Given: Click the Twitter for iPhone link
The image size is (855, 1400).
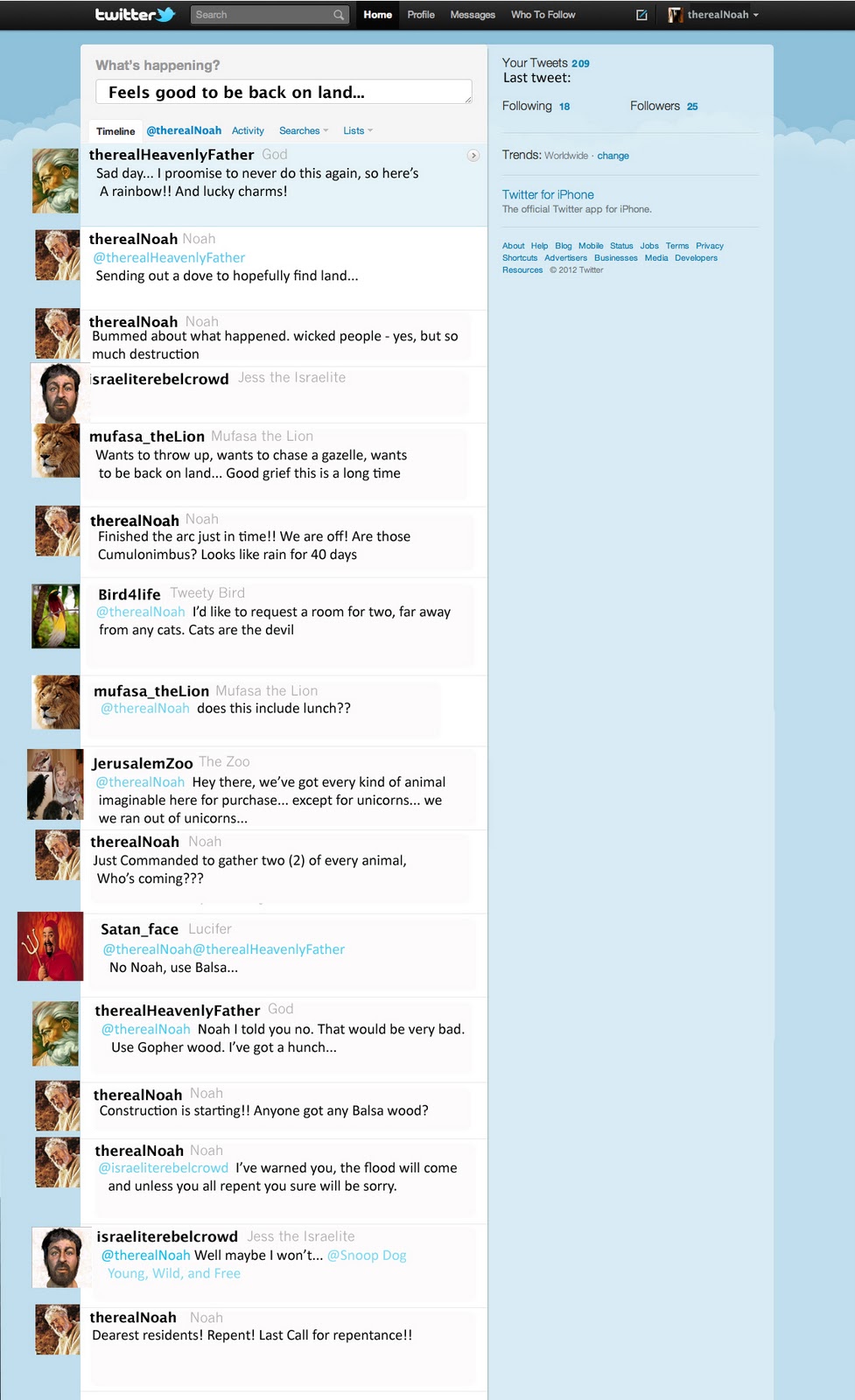Looking at the screenshot, I should pyautogui.click(x=548, y=194).
